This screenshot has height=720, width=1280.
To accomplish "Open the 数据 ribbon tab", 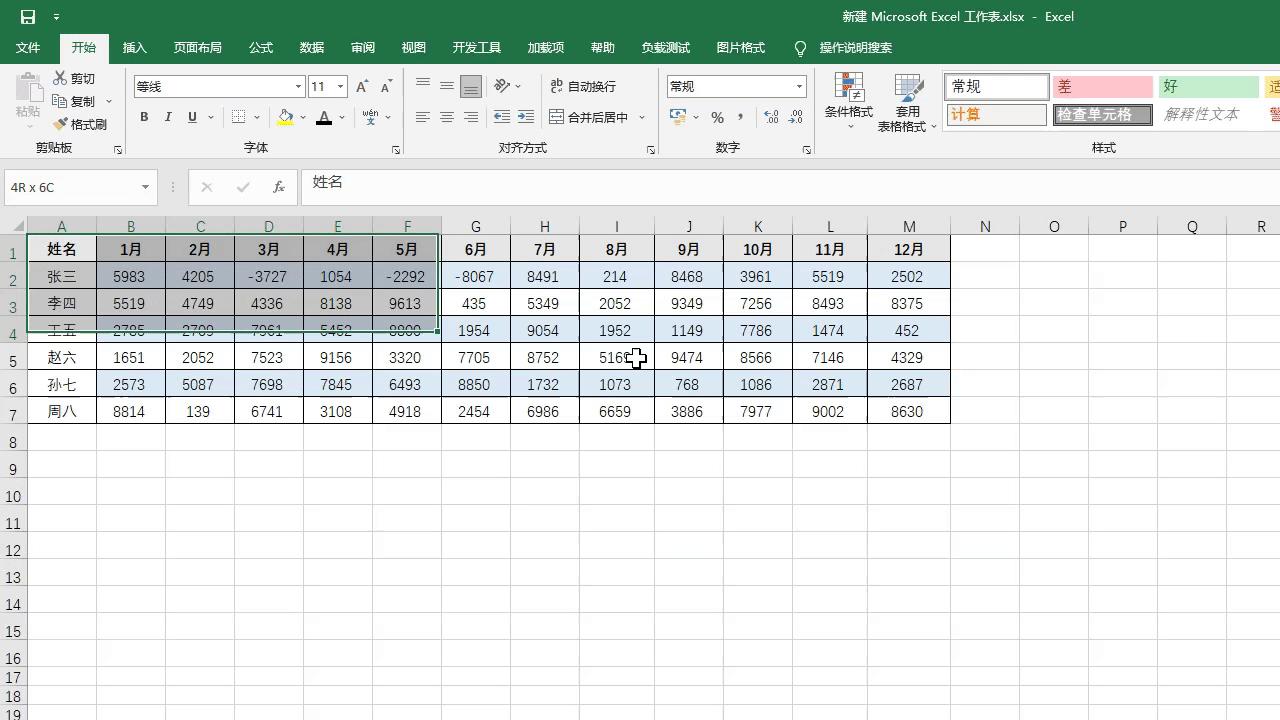I will [311, 47].
